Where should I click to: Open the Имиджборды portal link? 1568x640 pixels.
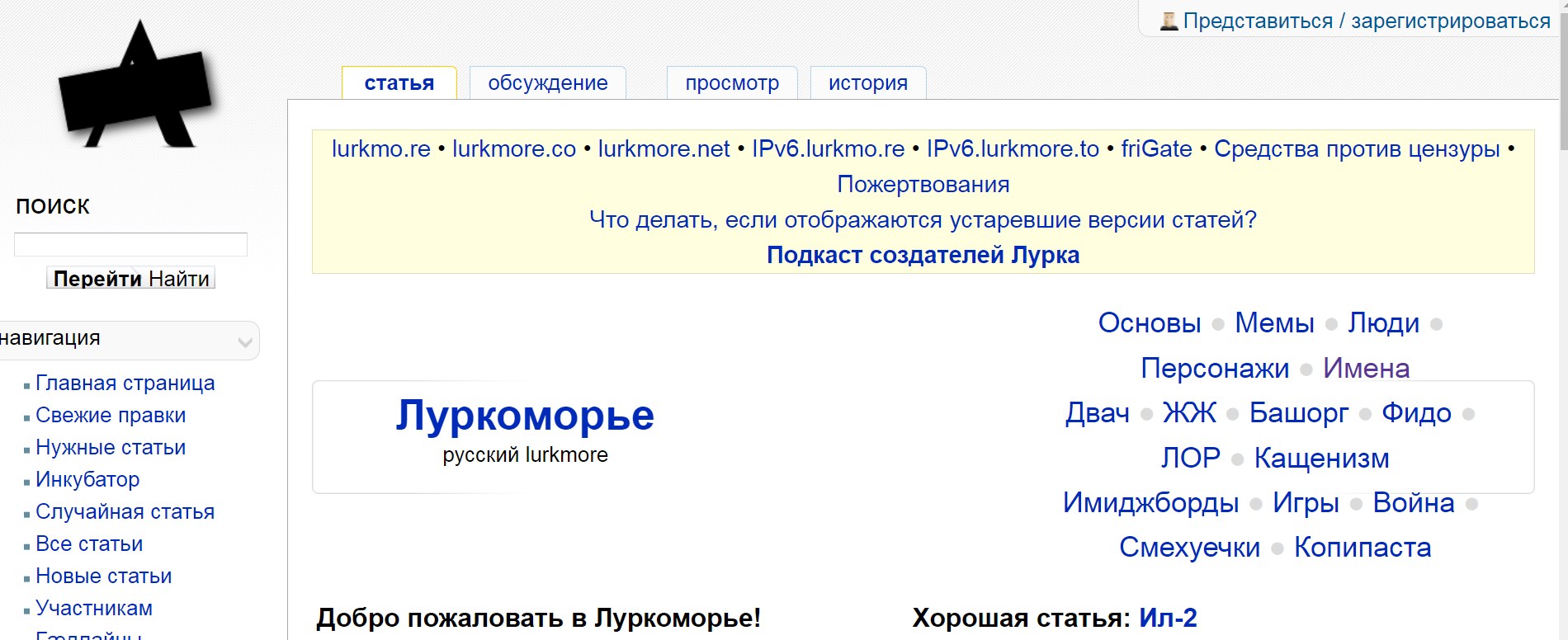coord(1151,502)
